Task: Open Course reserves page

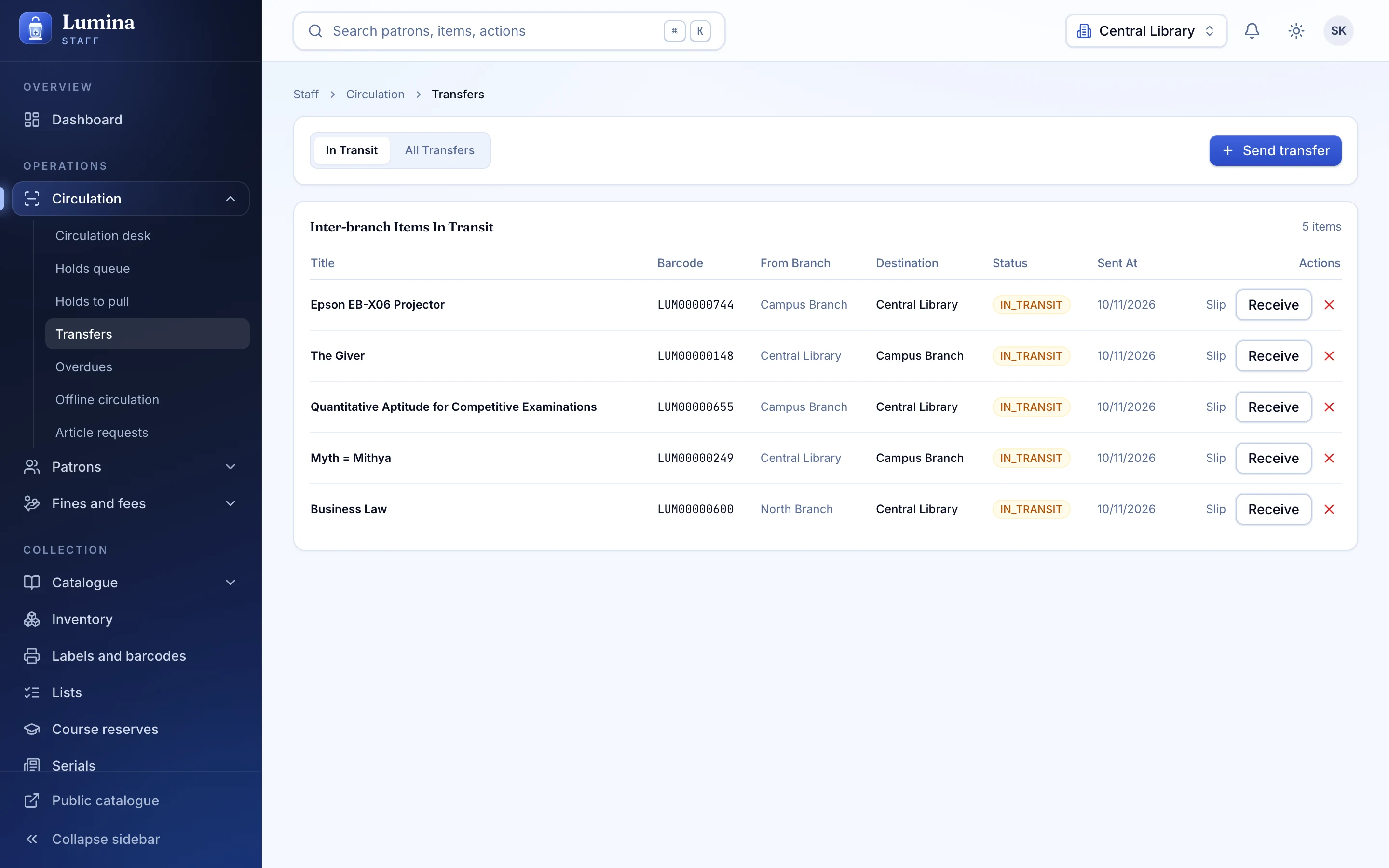Action: 131,729
